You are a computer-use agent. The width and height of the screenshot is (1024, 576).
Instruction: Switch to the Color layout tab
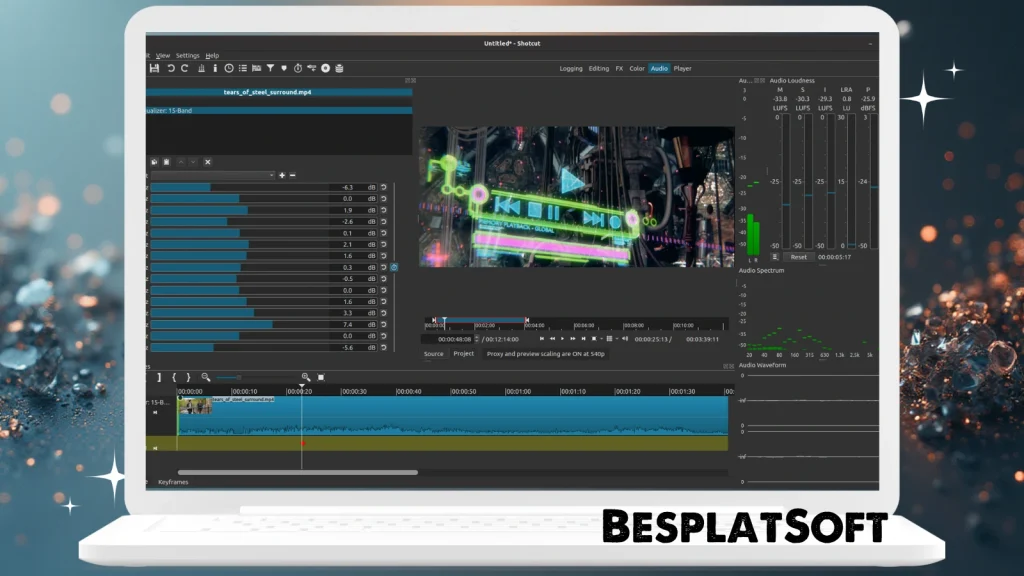[x=637, y=68]
